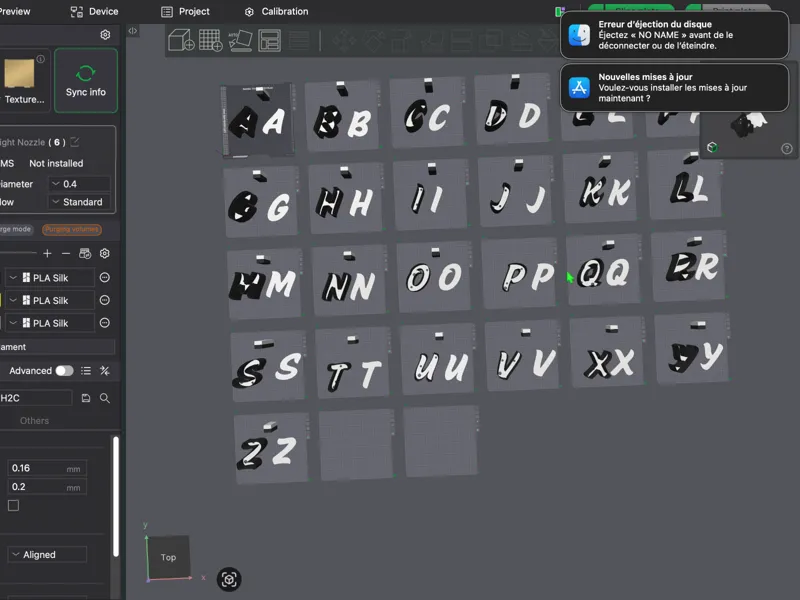This screenshot has width=800, height=600.
Task: Select the Textured plate thumbnail
Action: pyautogui.click(x=19, y=74)
